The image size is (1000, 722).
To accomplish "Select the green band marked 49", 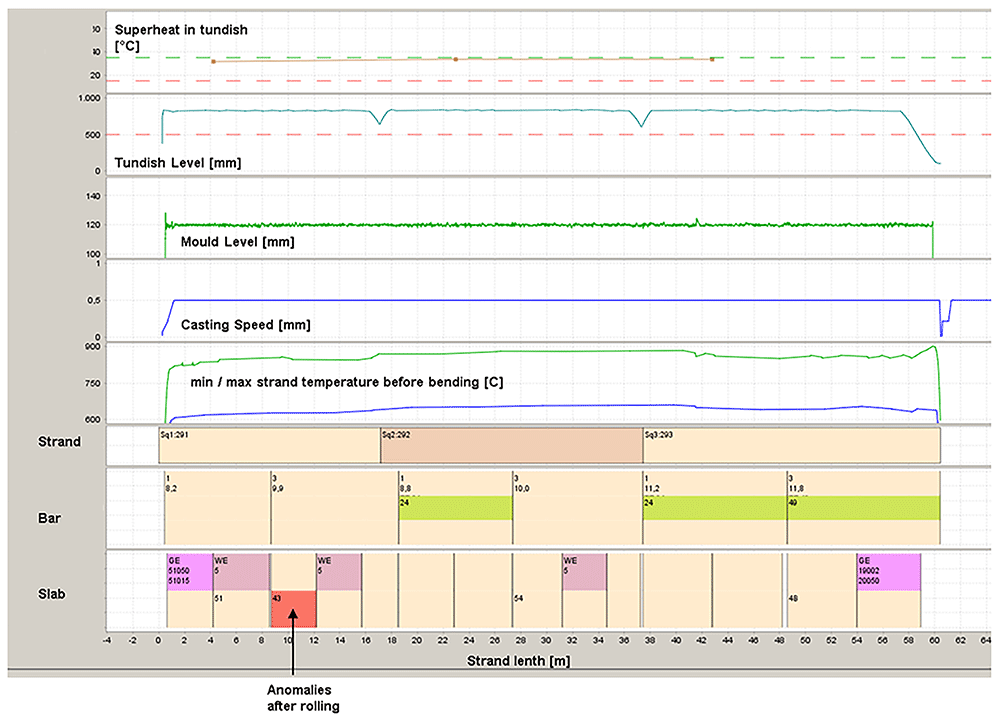I will 864,508.
